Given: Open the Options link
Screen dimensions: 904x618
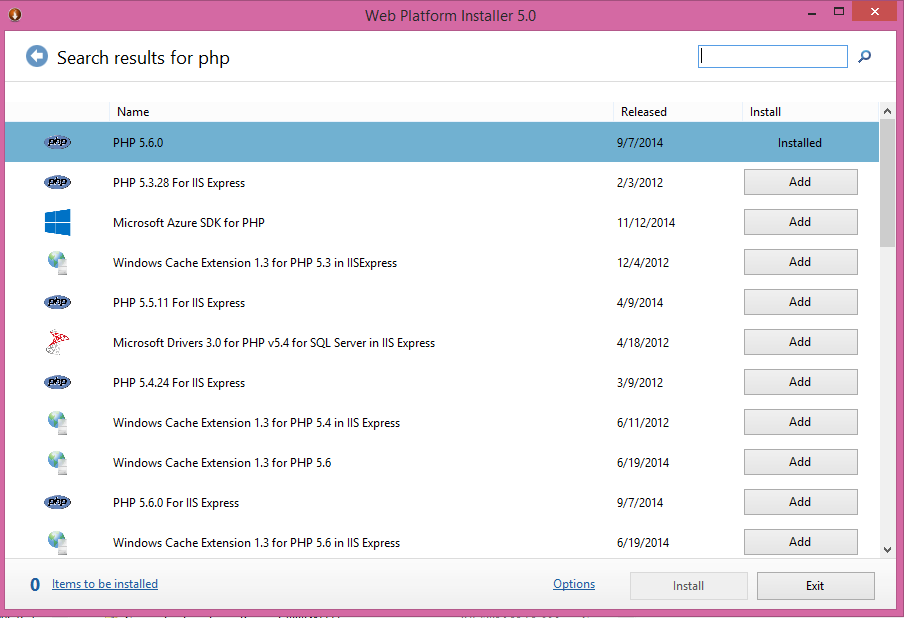Looking at the screenshot, I should 574,584.
